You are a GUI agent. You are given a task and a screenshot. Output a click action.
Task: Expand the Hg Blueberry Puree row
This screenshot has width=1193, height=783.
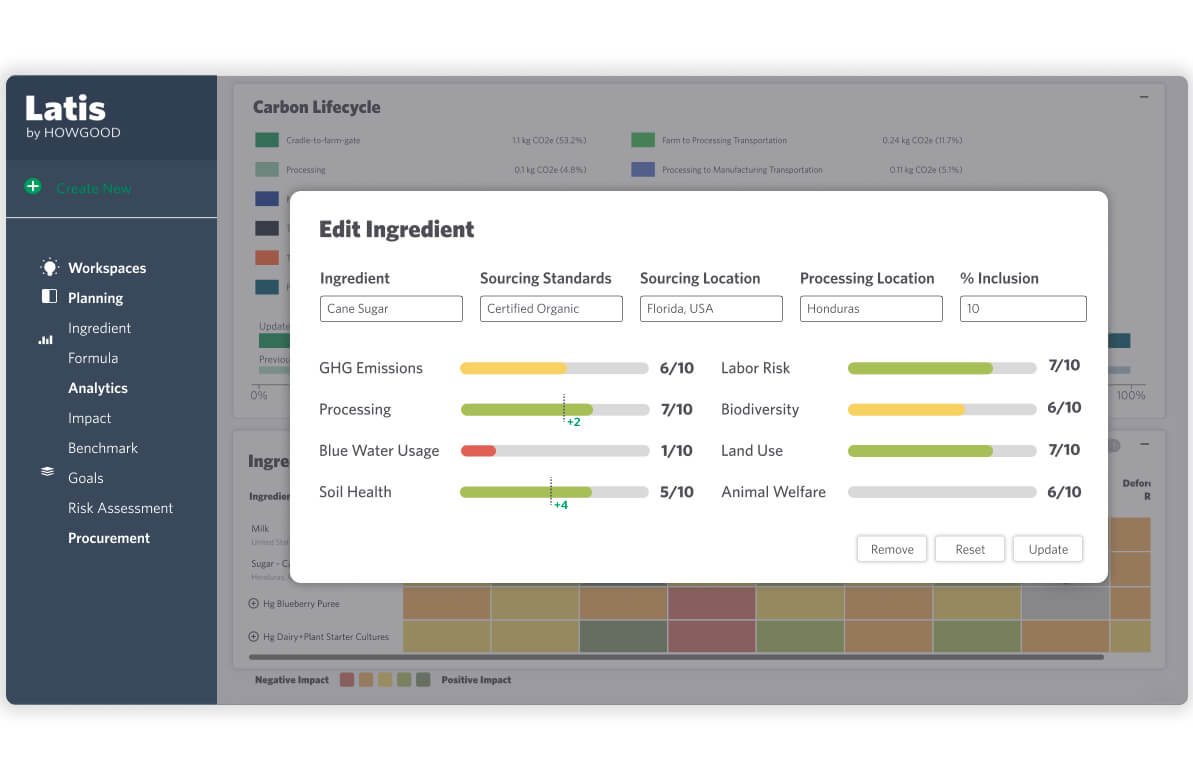[253, 604]
